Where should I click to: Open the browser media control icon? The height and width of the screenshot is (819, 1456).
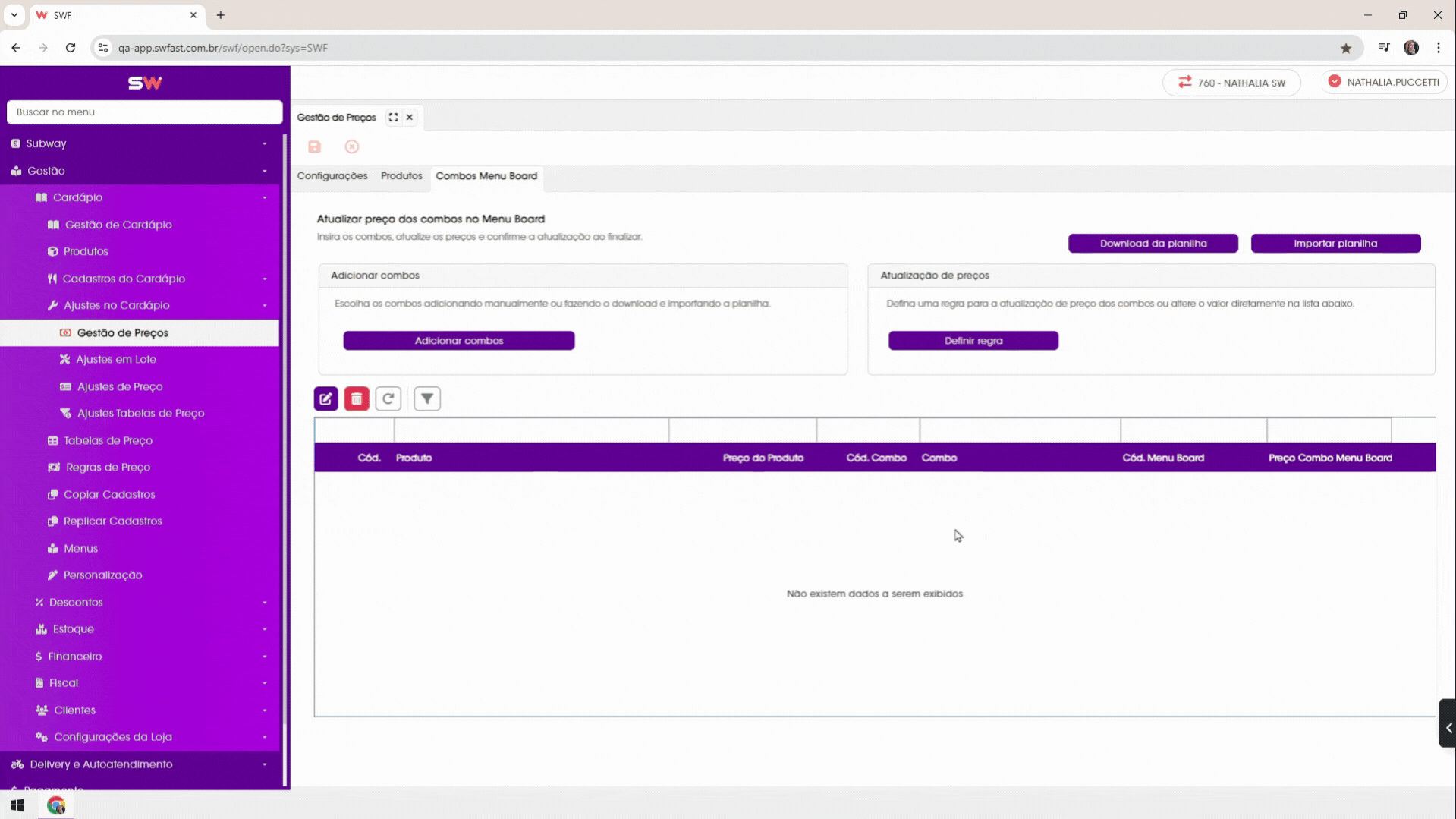coord(1384,48)
